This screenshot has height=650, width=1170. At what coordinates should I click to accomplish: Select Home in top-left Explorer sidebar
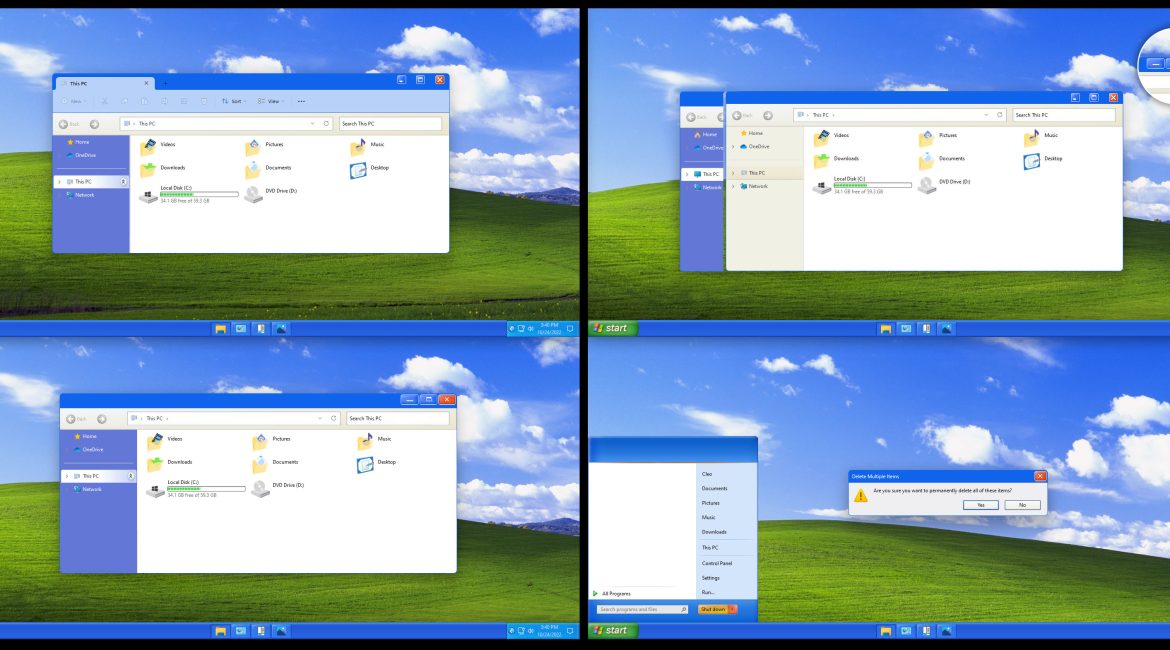[x=78, y=142]
